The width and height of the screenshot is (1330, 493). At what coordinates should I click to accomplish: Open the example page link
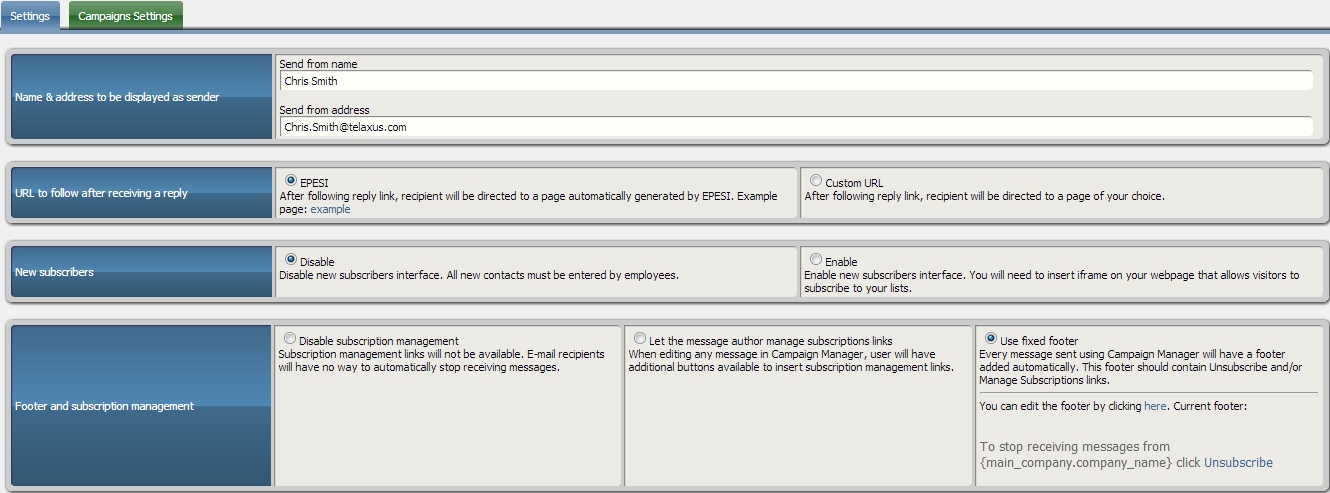[330, 209]
